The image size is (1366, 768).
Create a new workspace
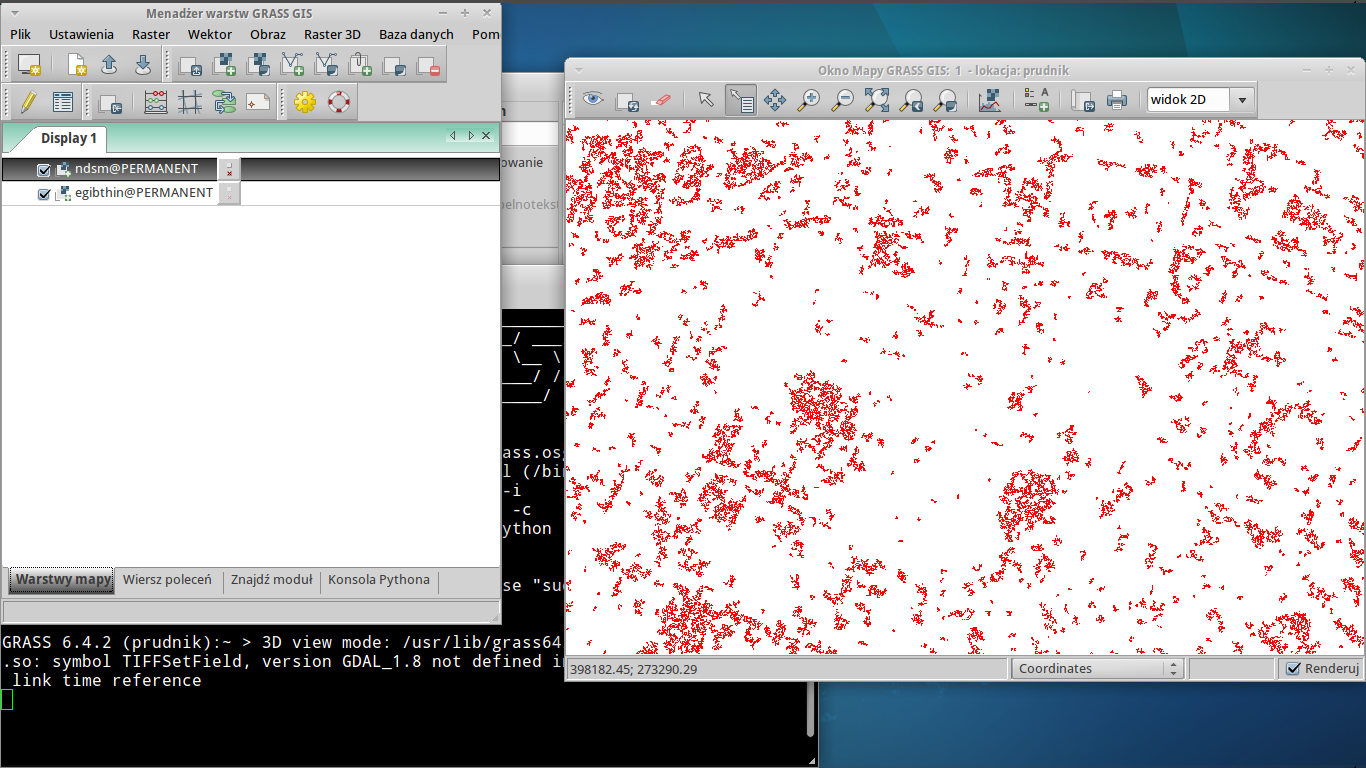coord(77,65)
